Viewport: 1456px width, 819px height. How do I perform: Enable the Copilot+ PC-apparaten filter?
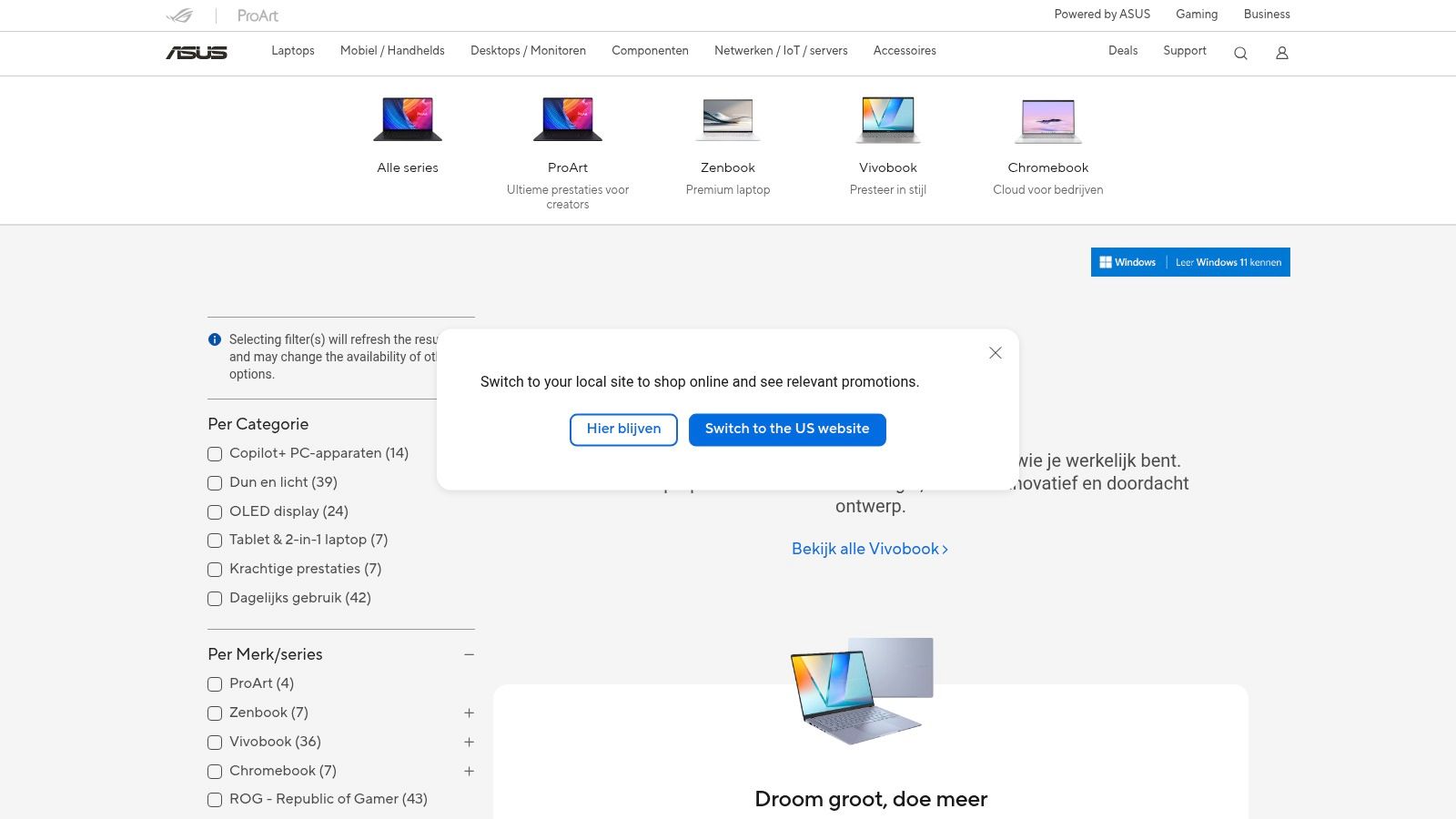215,453
